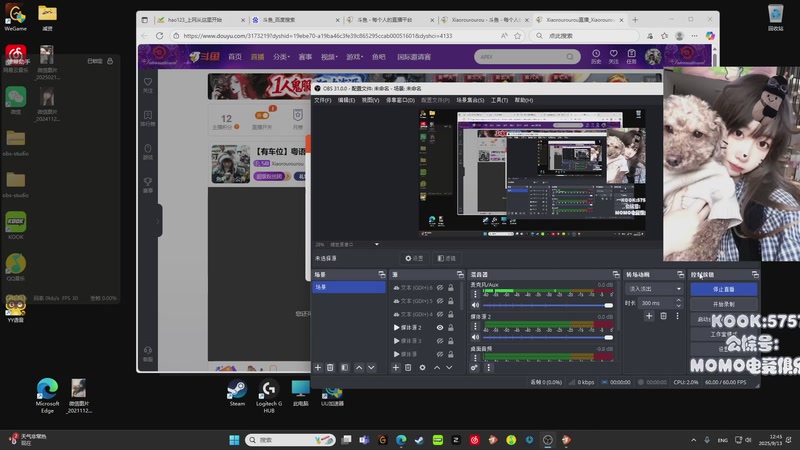Screen dimensions: 800x450
Task: Hide the 媒体源 2 source
Action: pyautogui.click(x=440, y=328)
